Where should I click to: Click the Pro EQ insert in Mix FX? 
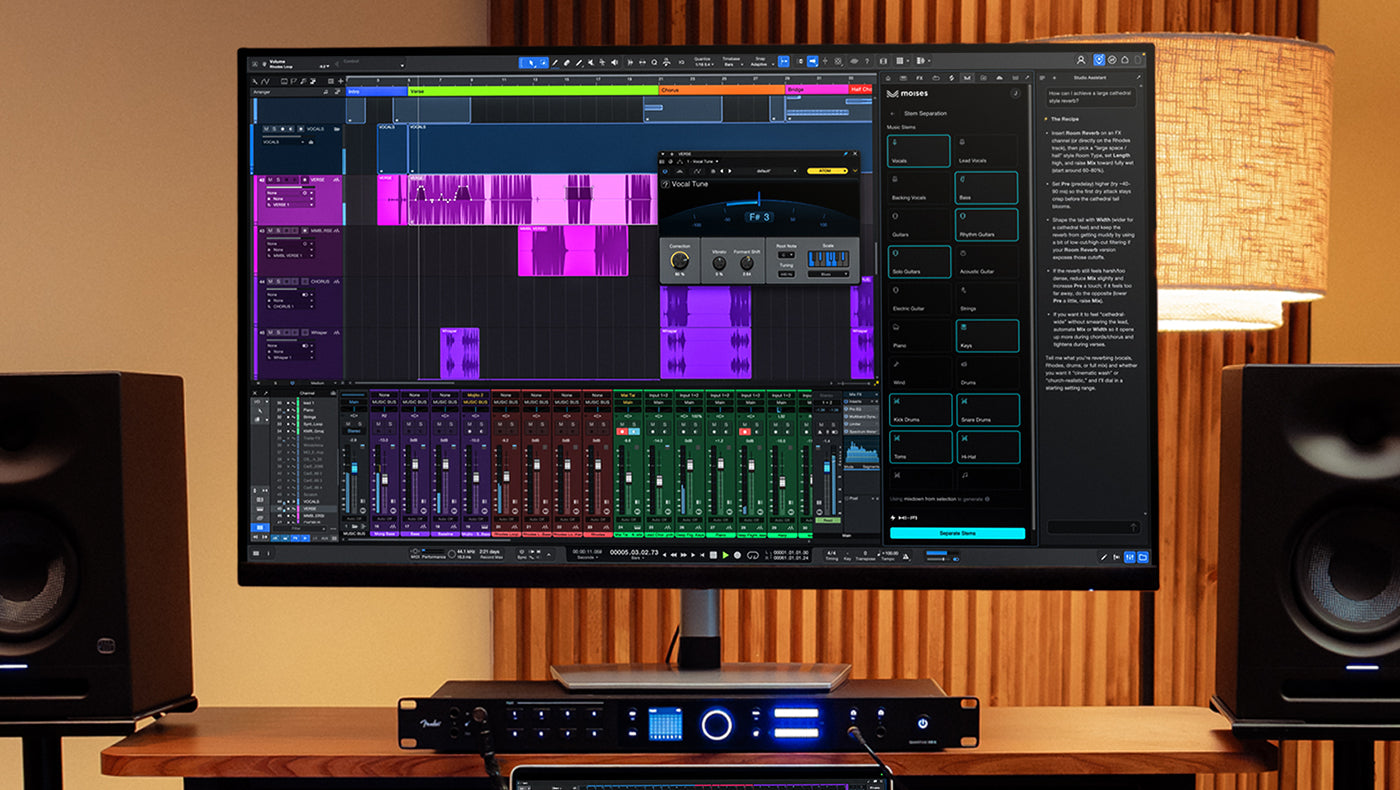tap(859, 409)
